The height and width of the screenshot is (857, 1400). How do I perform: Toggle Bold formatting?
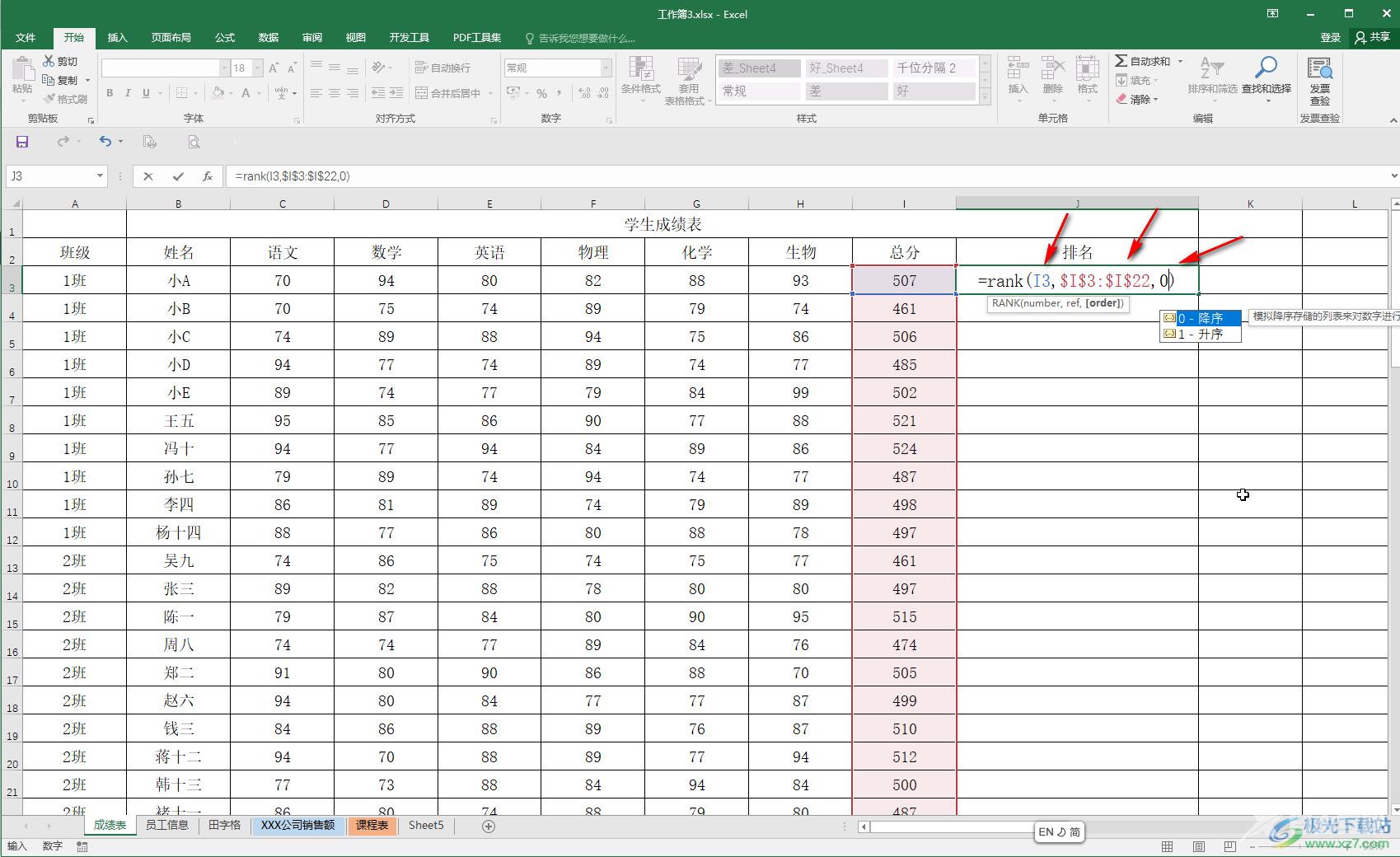click(x=110, y=93)
